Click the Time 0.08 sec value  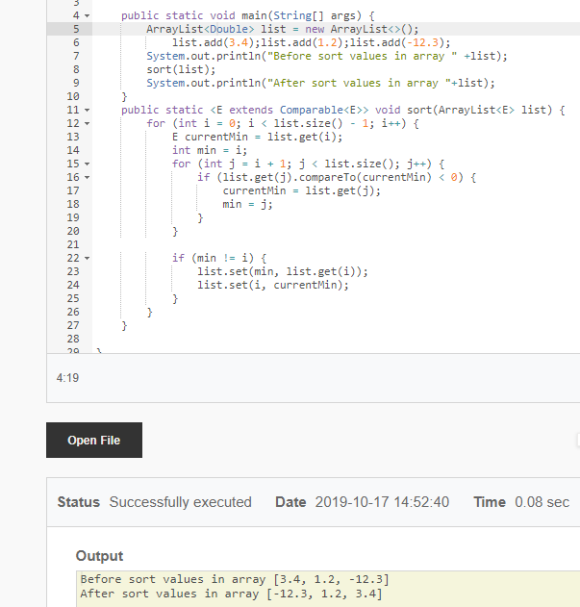click(542, 502)
